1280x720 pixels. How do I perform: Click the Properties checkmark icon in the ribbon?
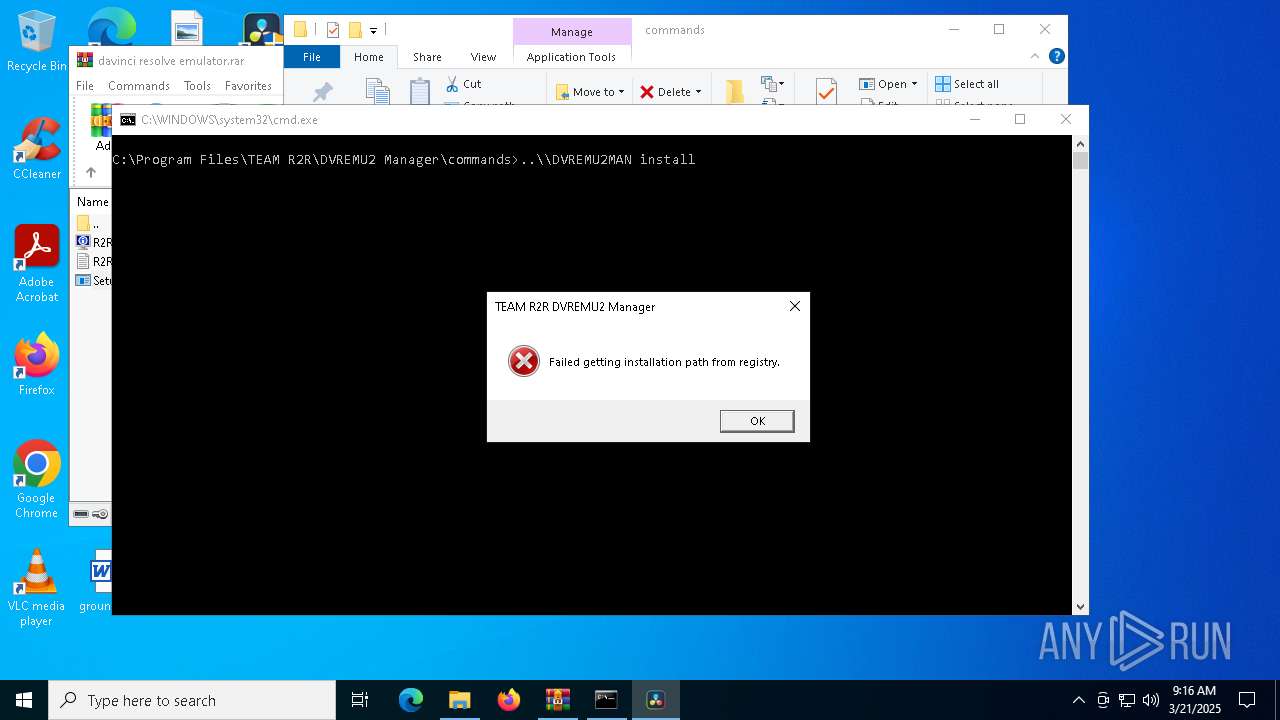(x=826, y=92)
